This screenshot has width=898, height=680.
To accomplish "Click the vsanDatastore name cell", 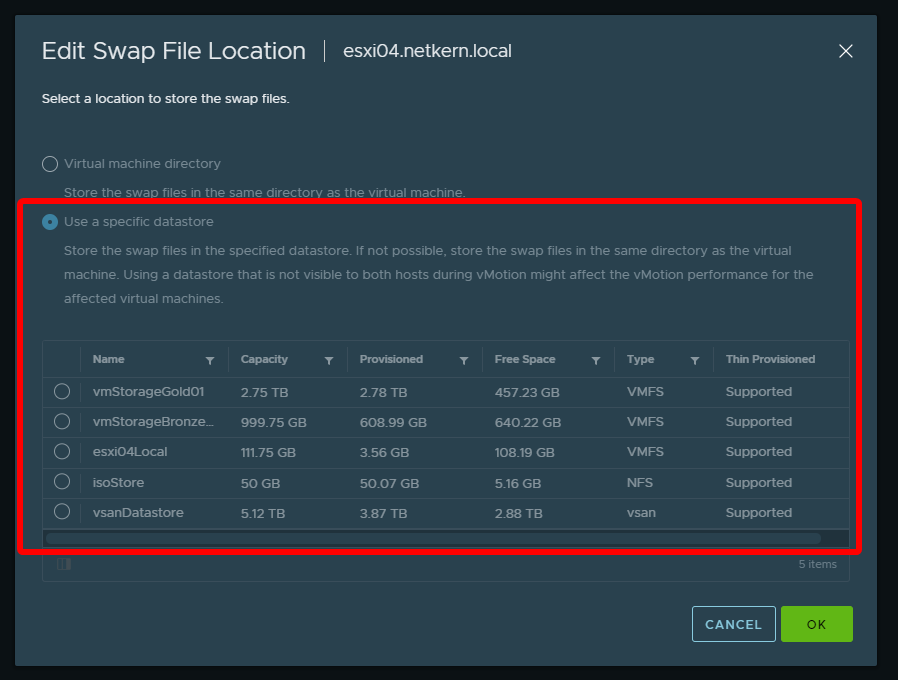I will pyautogui.click(x=138, y=513).
